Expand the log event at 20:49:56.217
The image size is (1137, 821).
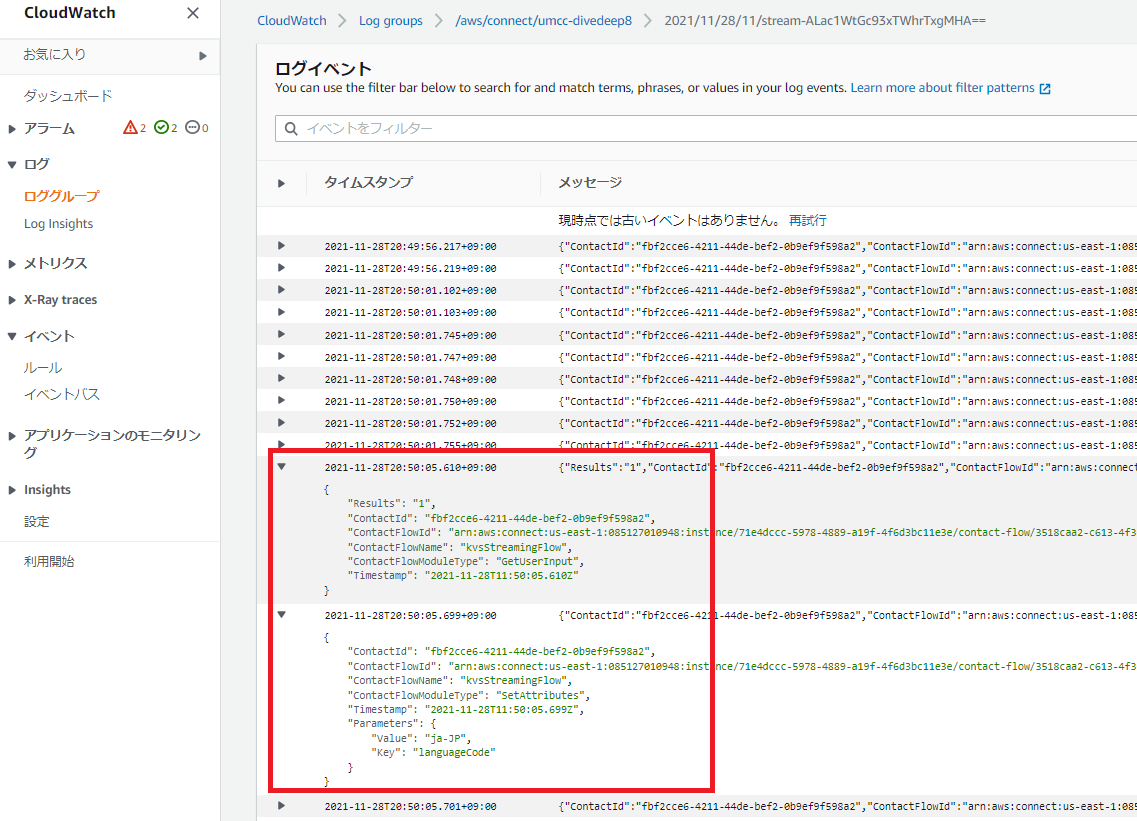click(x=281, y=246)
